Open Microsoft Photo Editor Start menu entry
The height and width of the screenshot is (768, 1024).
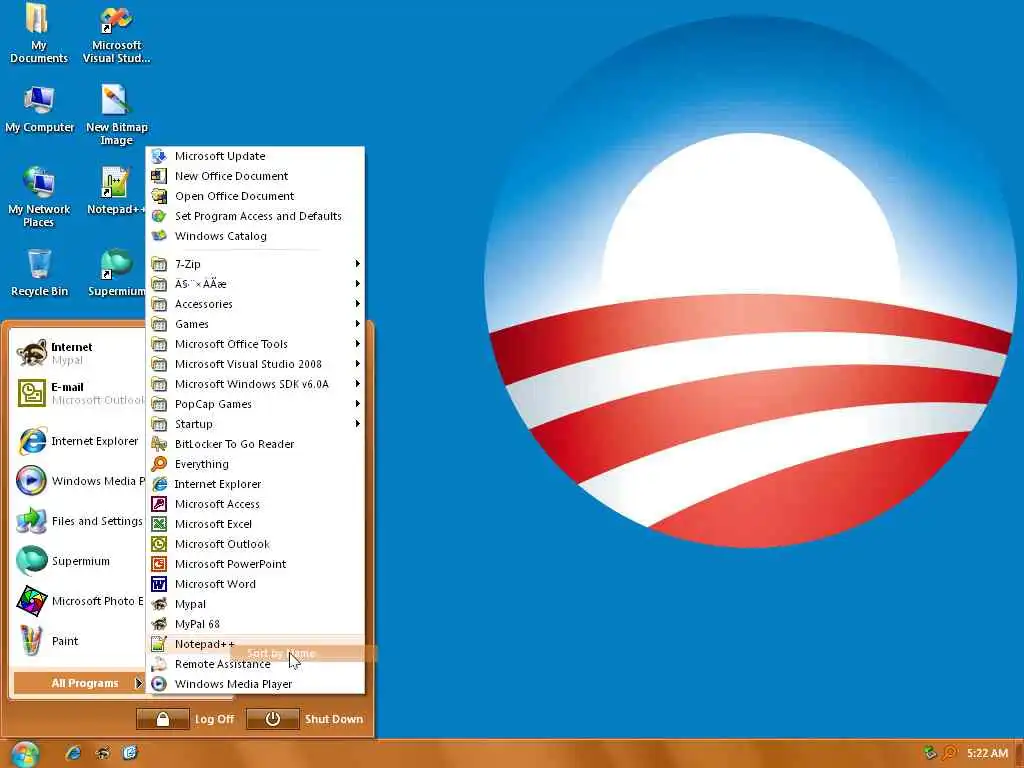78,601
